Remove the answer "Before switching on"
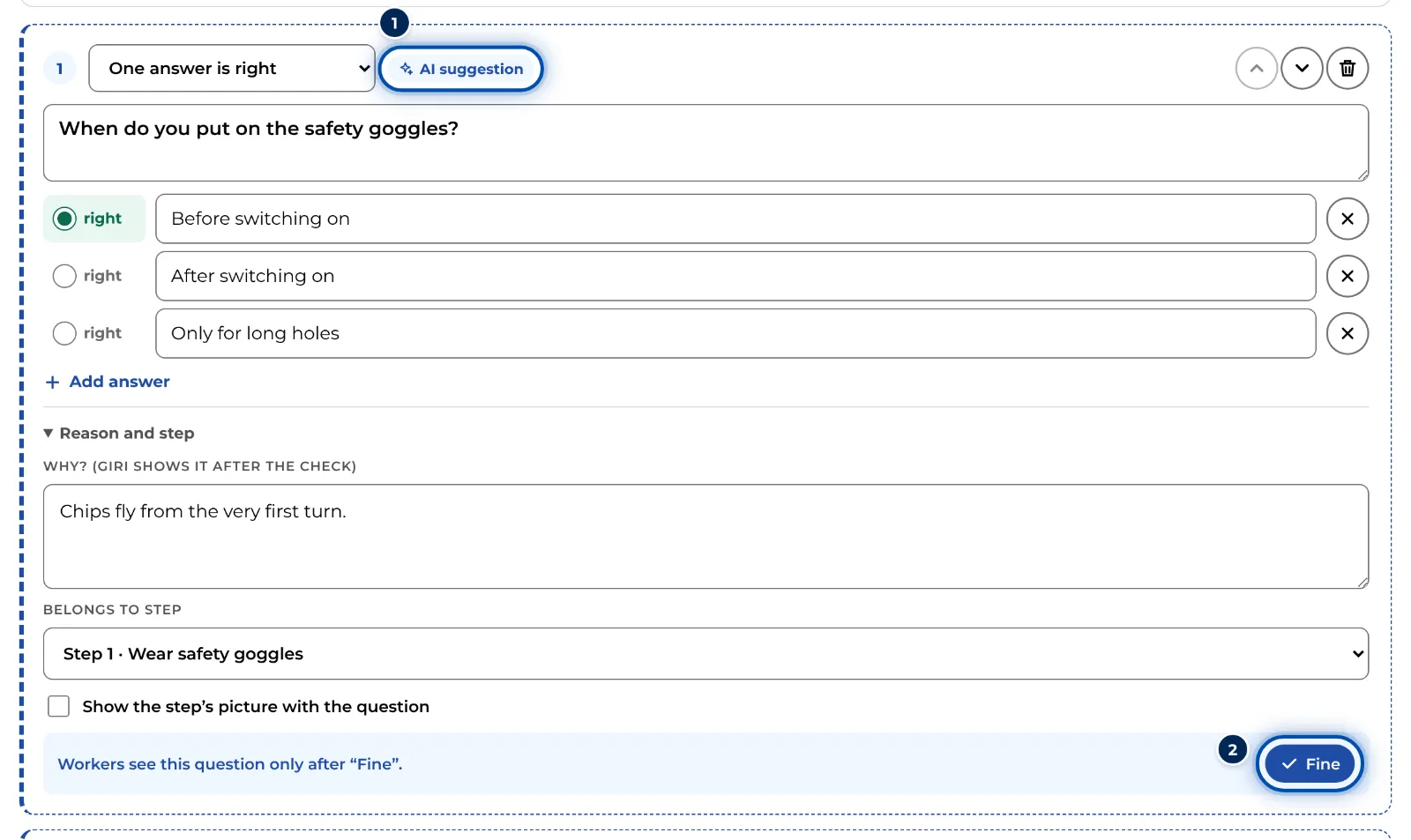The width and height of the screenshot is (1411, 840). click(x=1348, y=219)
